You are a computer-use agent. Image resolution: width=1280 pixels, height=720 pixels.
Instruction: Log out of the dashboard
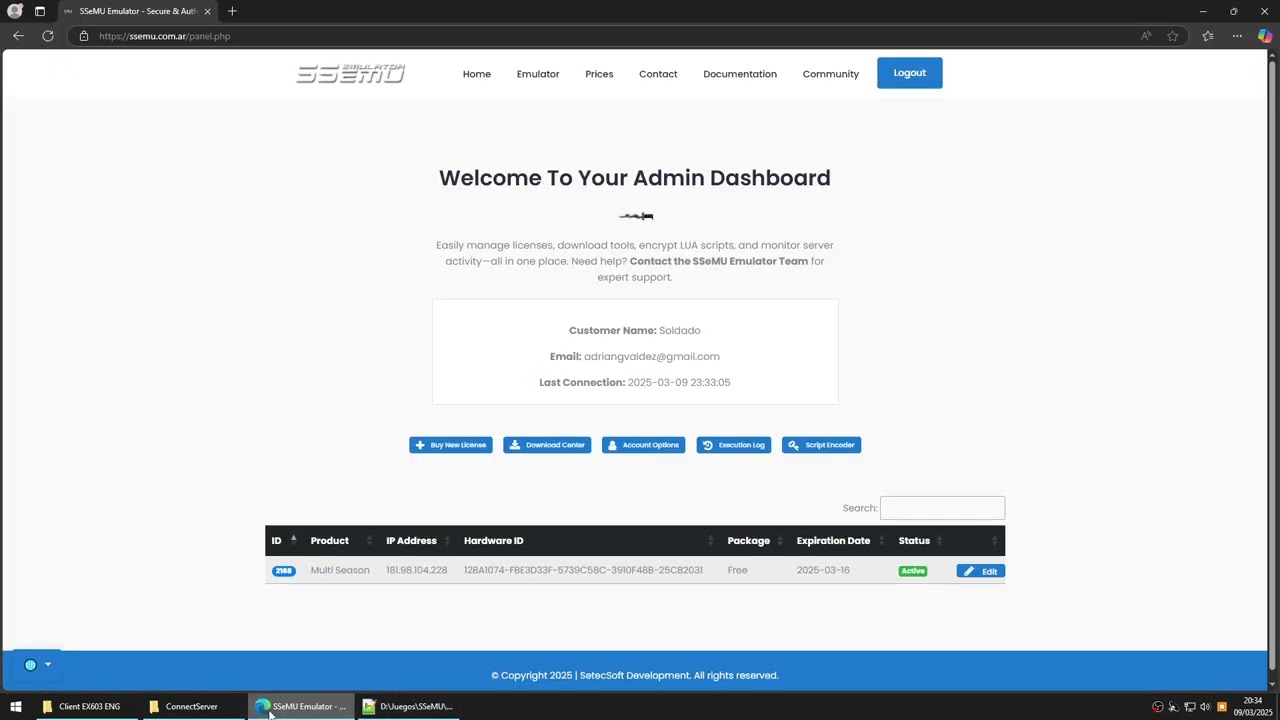click(x=910, y=73)
